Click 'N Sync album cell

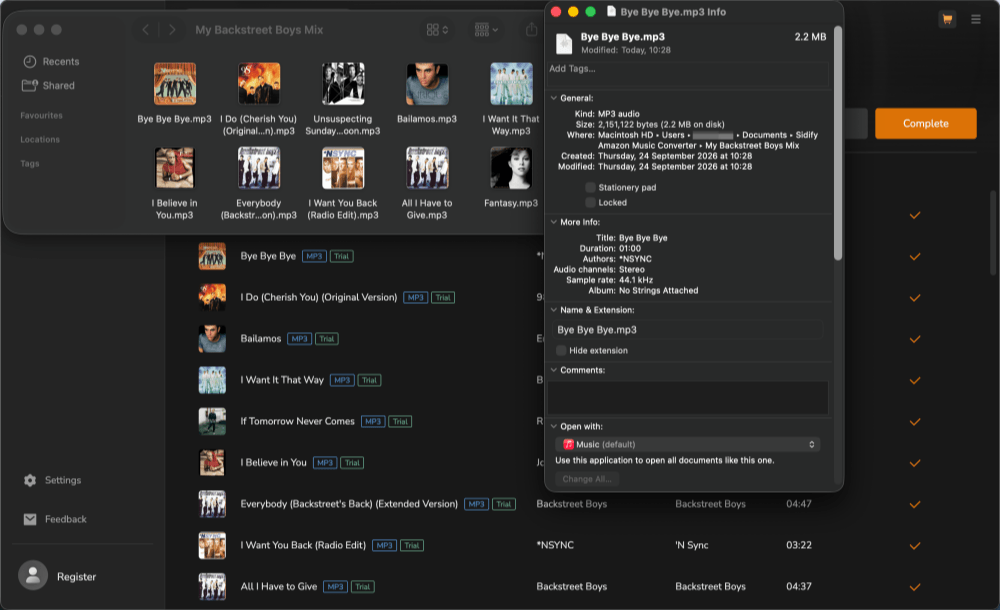692,546
